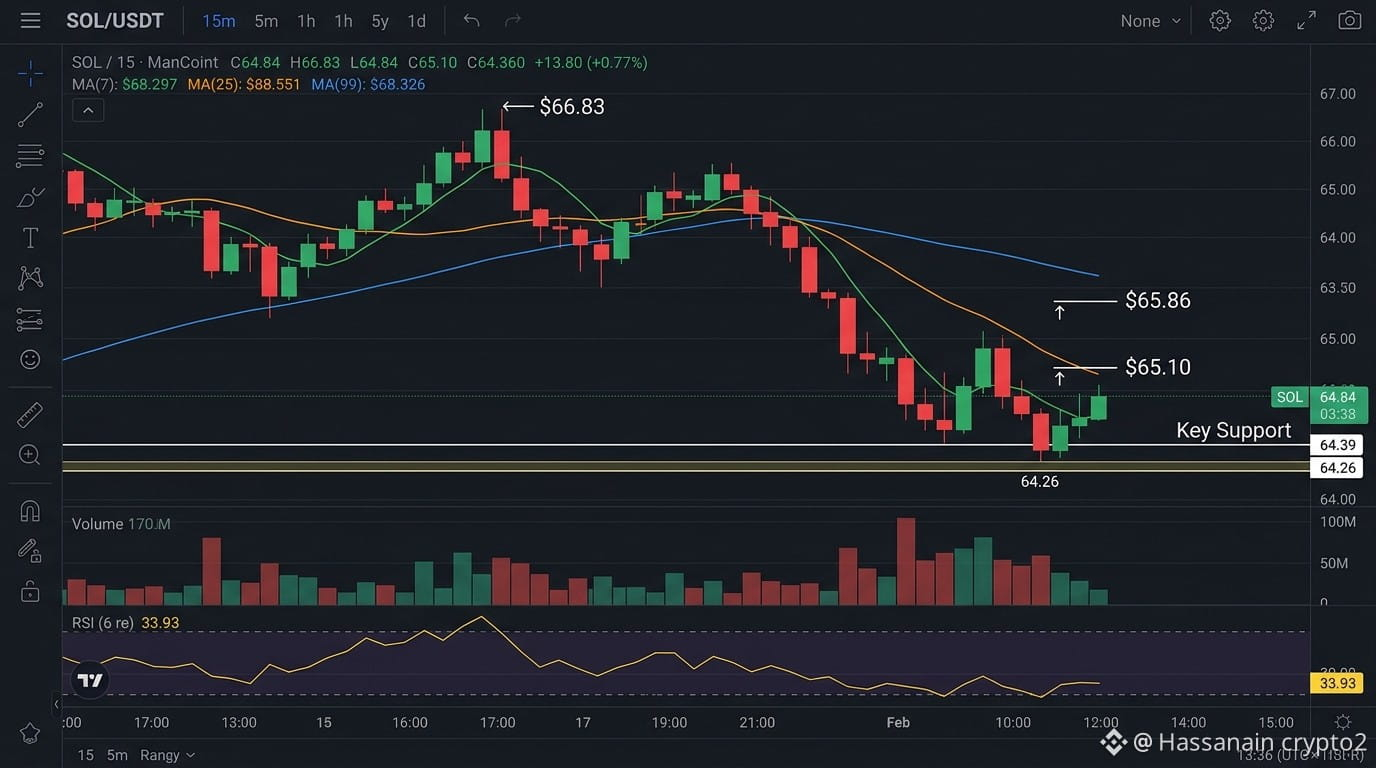Select the 5y timeframe tab
This screenshot has width=1376, height=768.
point(380,21)
